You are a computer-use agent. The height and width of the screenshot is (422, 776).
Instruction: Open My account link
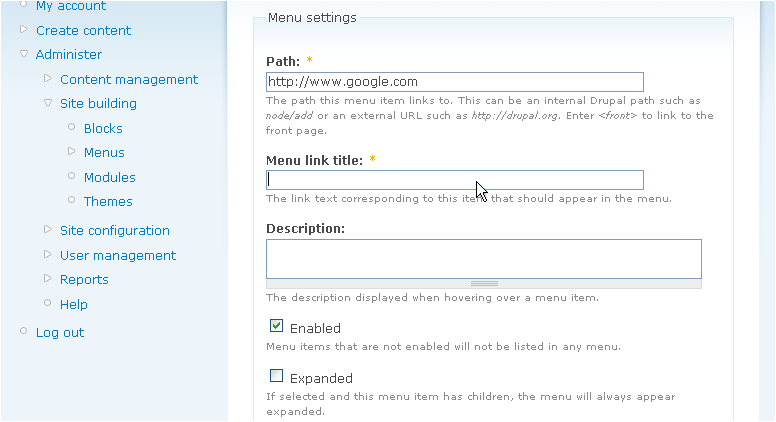[71, 6]
